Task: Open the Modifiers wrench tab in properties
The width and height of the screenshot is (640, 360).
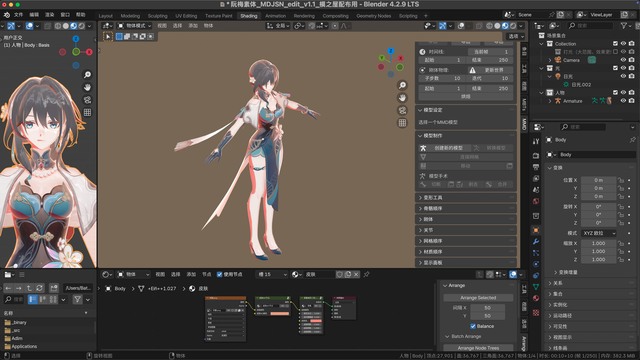Action: 536,241
